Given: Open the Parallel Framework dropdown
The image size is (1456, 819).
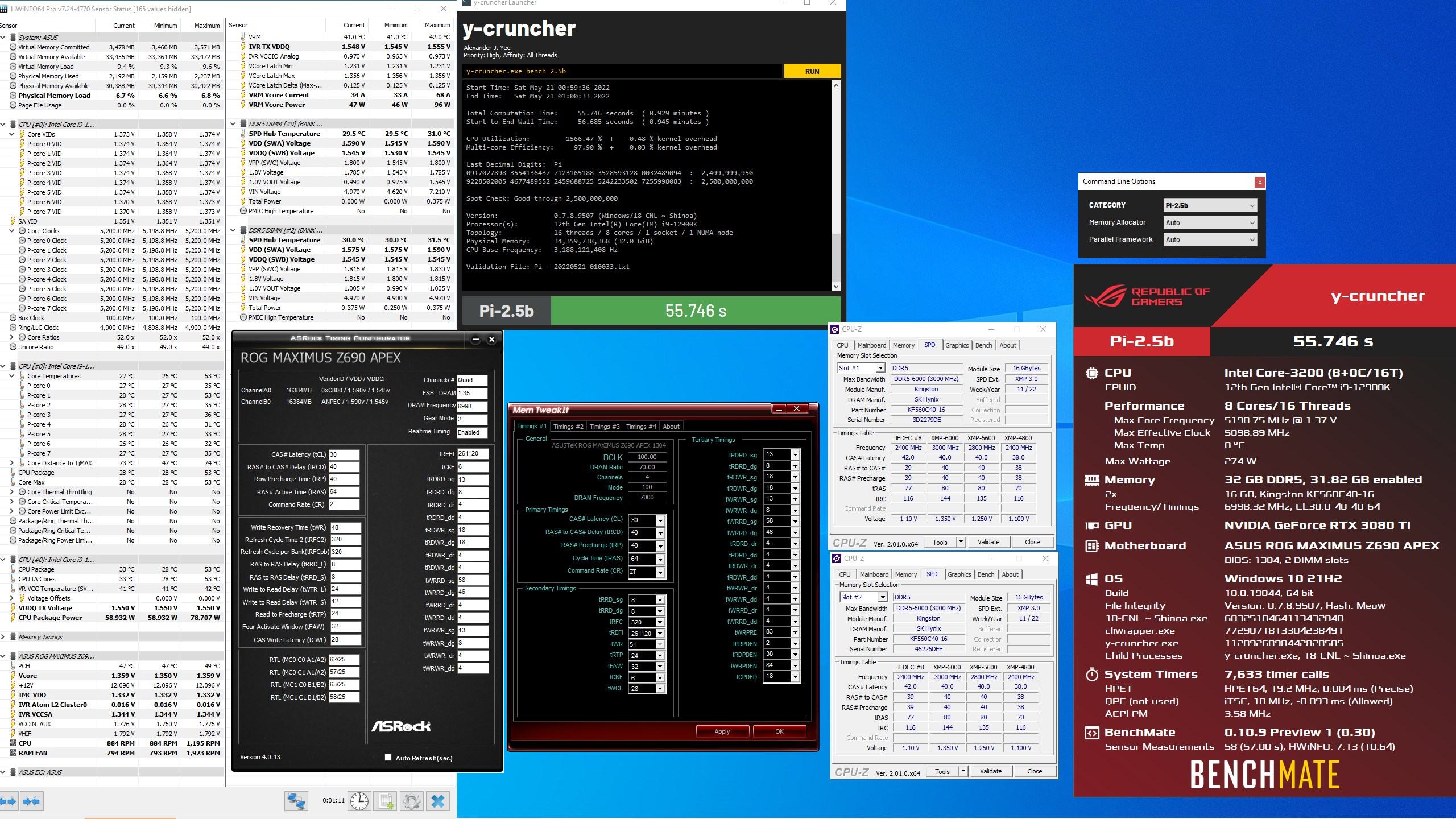Looking at the screenshot, I should [x=1210, y=240].
